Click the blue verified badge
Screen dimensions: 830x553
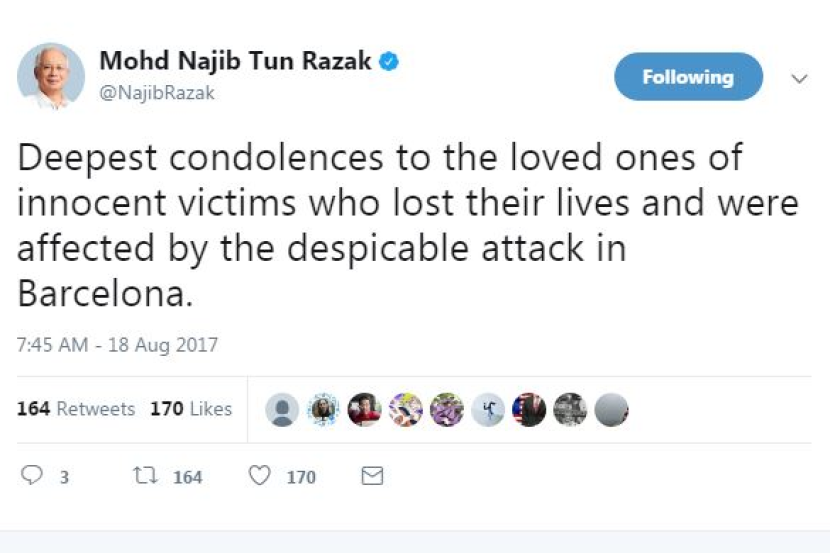(x=390, y=61)
